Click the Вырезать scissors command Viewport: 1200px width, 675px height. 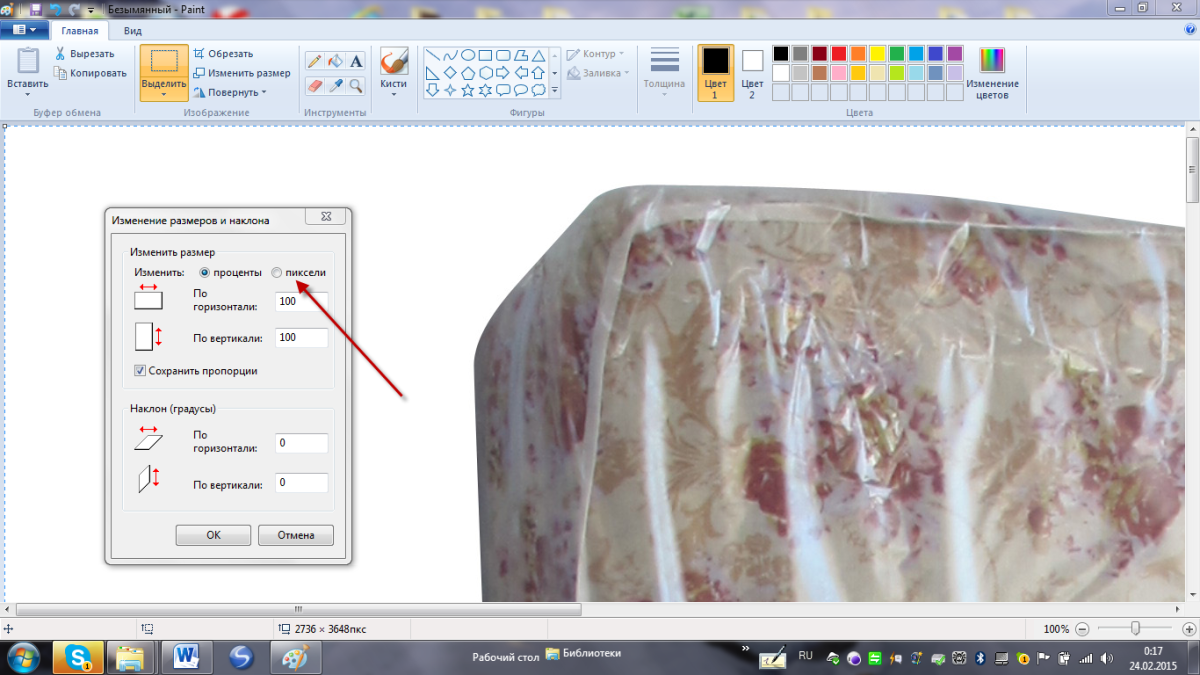(x=85, y=54)
